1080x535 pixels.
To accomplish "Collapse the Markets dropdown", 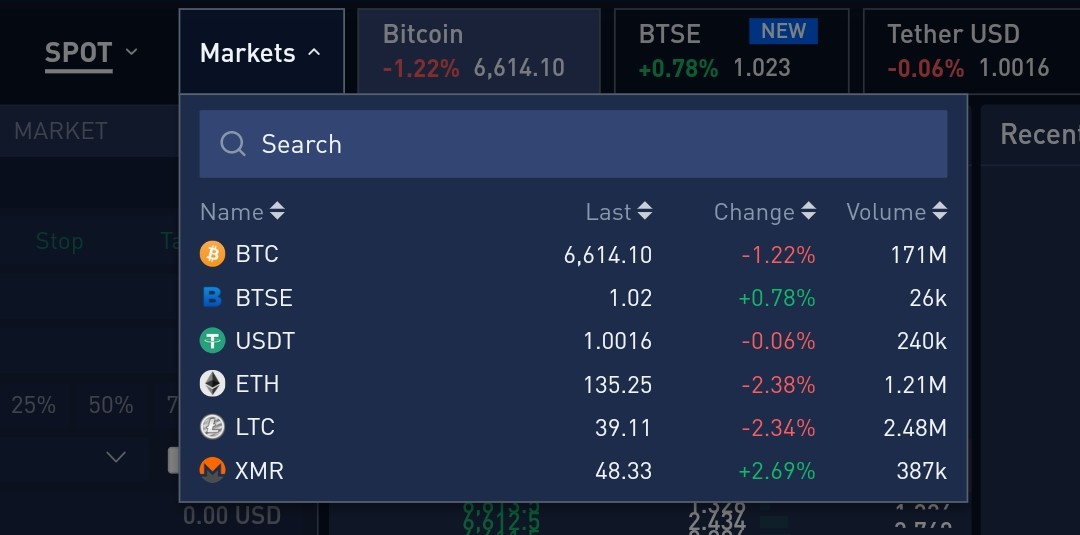I will click(261, 53).
